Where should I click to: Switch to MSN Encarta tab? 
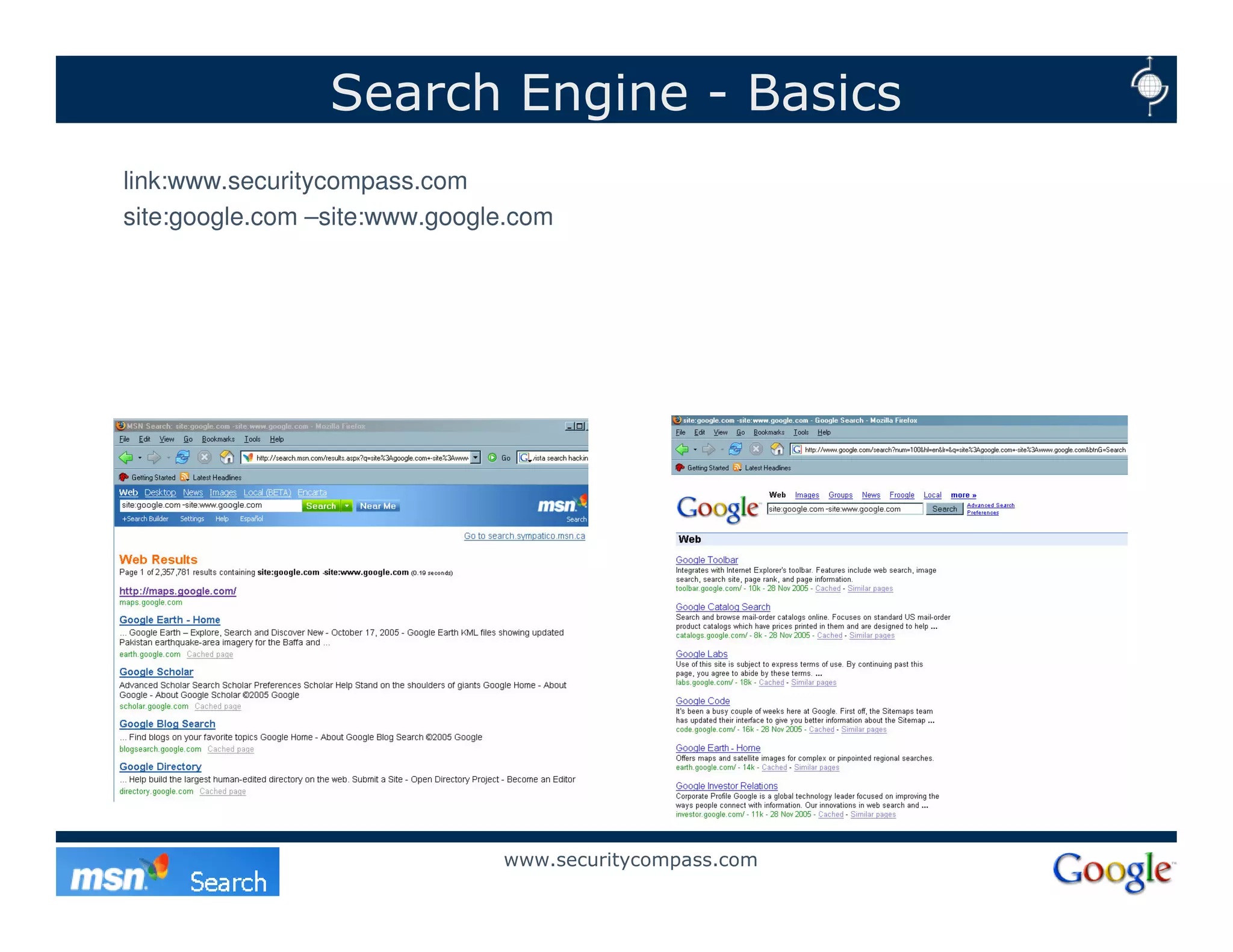tap(312, 492)
